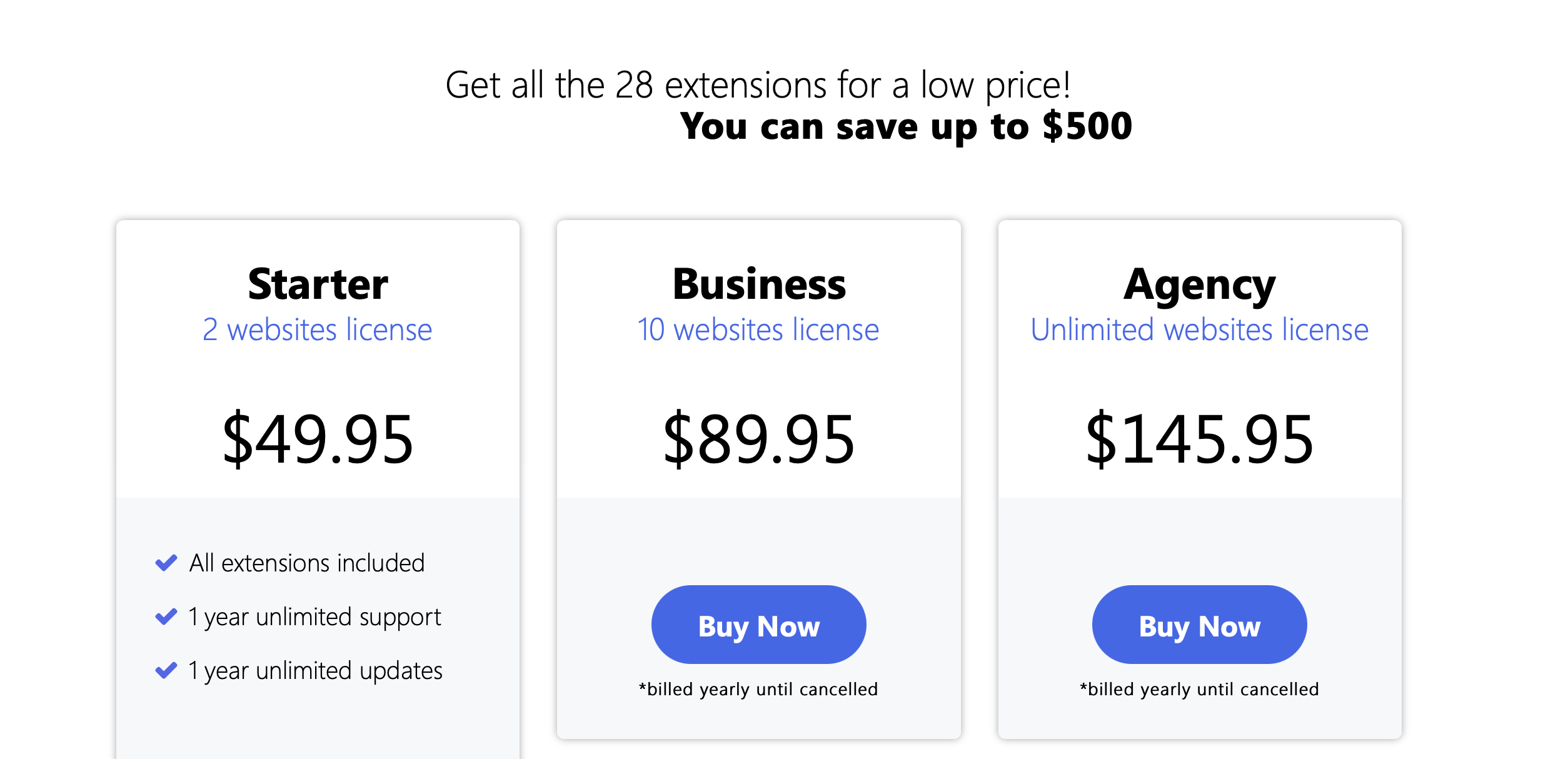The image size is (1568, 759).
Task: Click Buy Now on the Business plan
Action: coord(758,625)
